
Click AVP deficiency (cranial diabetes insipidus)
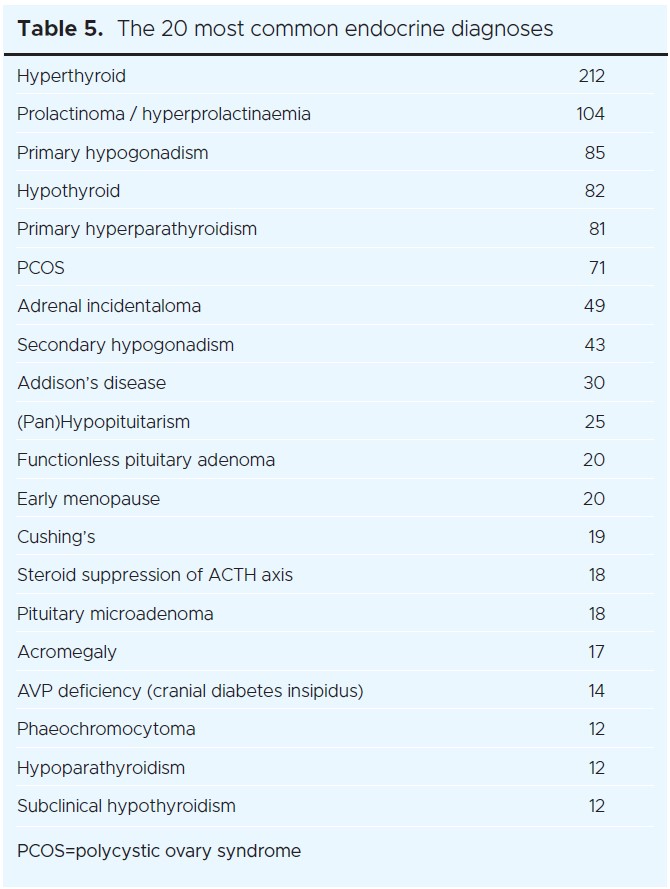(x=190, y=691)
